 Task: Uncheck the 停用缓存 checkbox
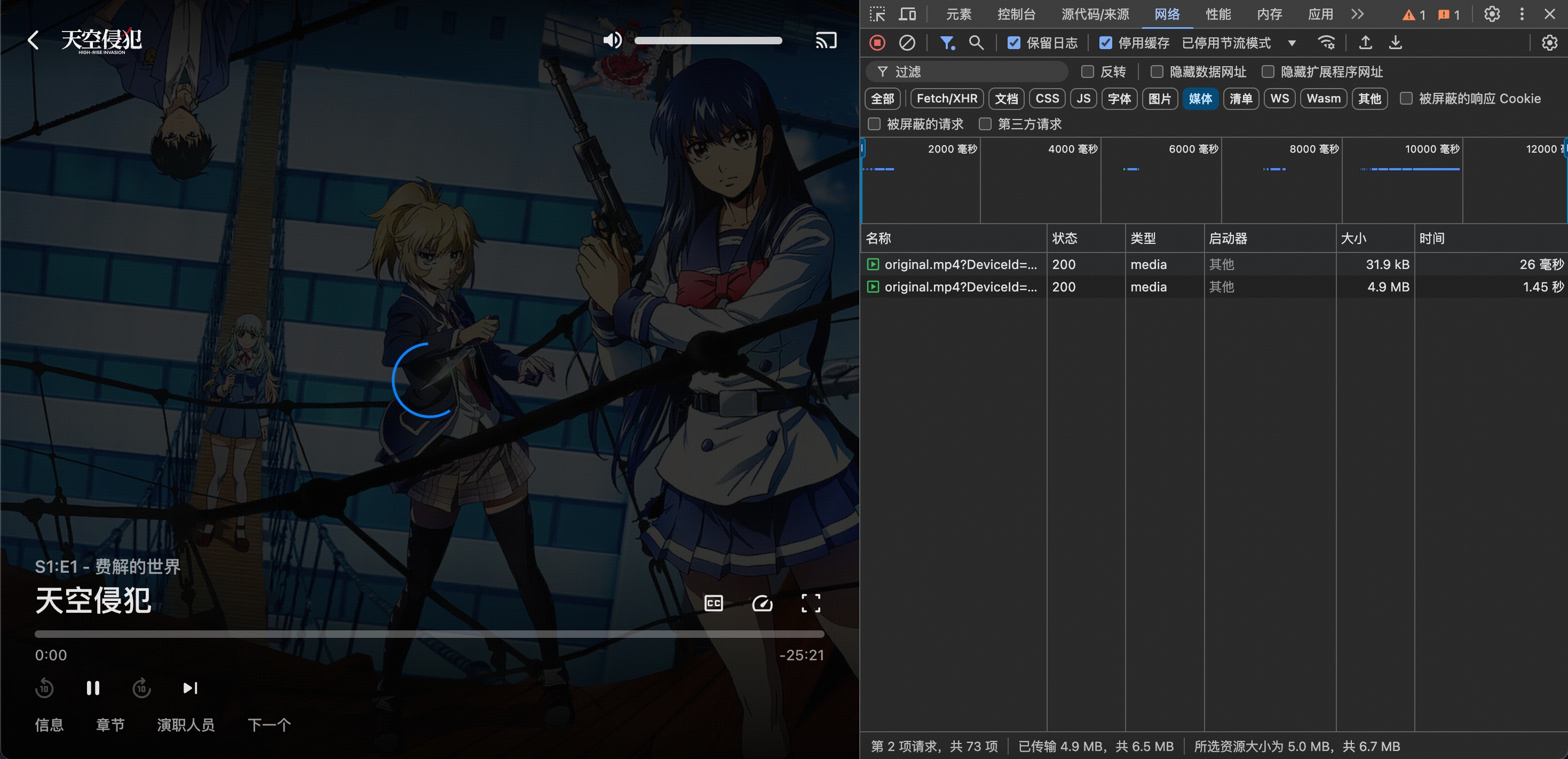coord(1105,43)
